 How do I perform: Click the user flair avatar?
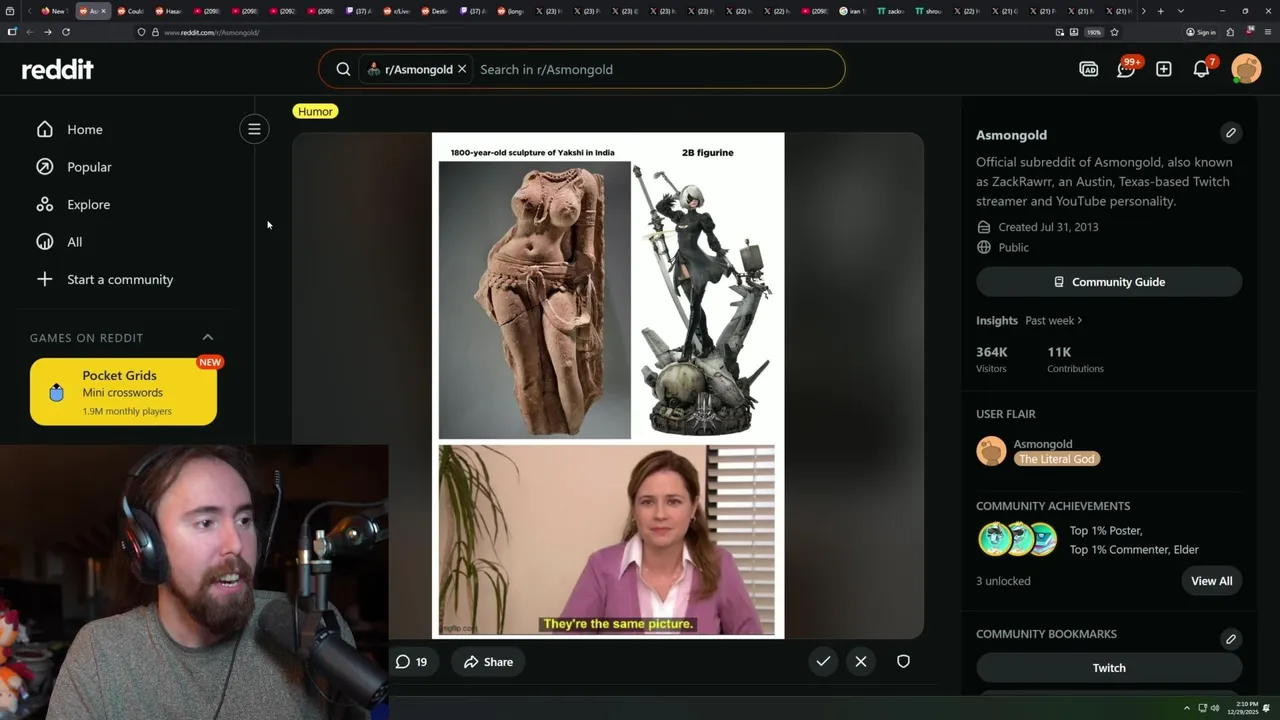point(991,451)
